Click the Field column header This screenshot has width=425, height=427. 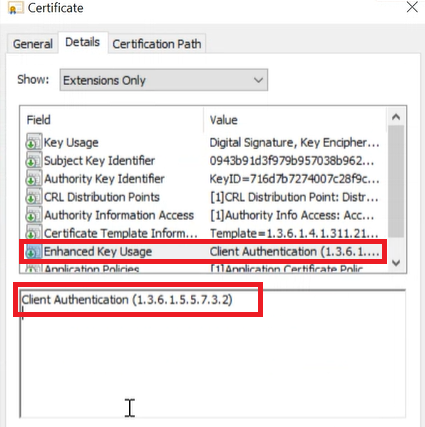(112, 120)
